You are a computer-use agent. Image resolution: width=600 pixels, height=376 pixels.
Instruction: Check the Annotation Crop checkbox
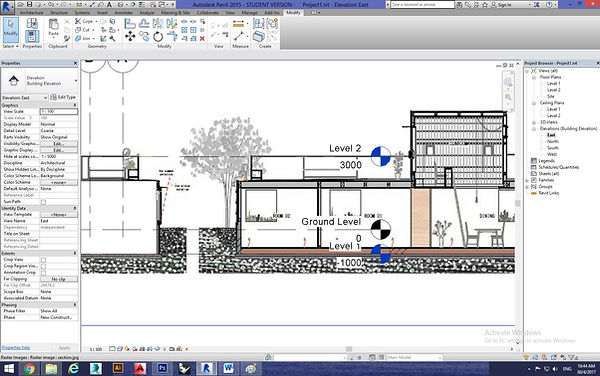click(x=43, y=273)
